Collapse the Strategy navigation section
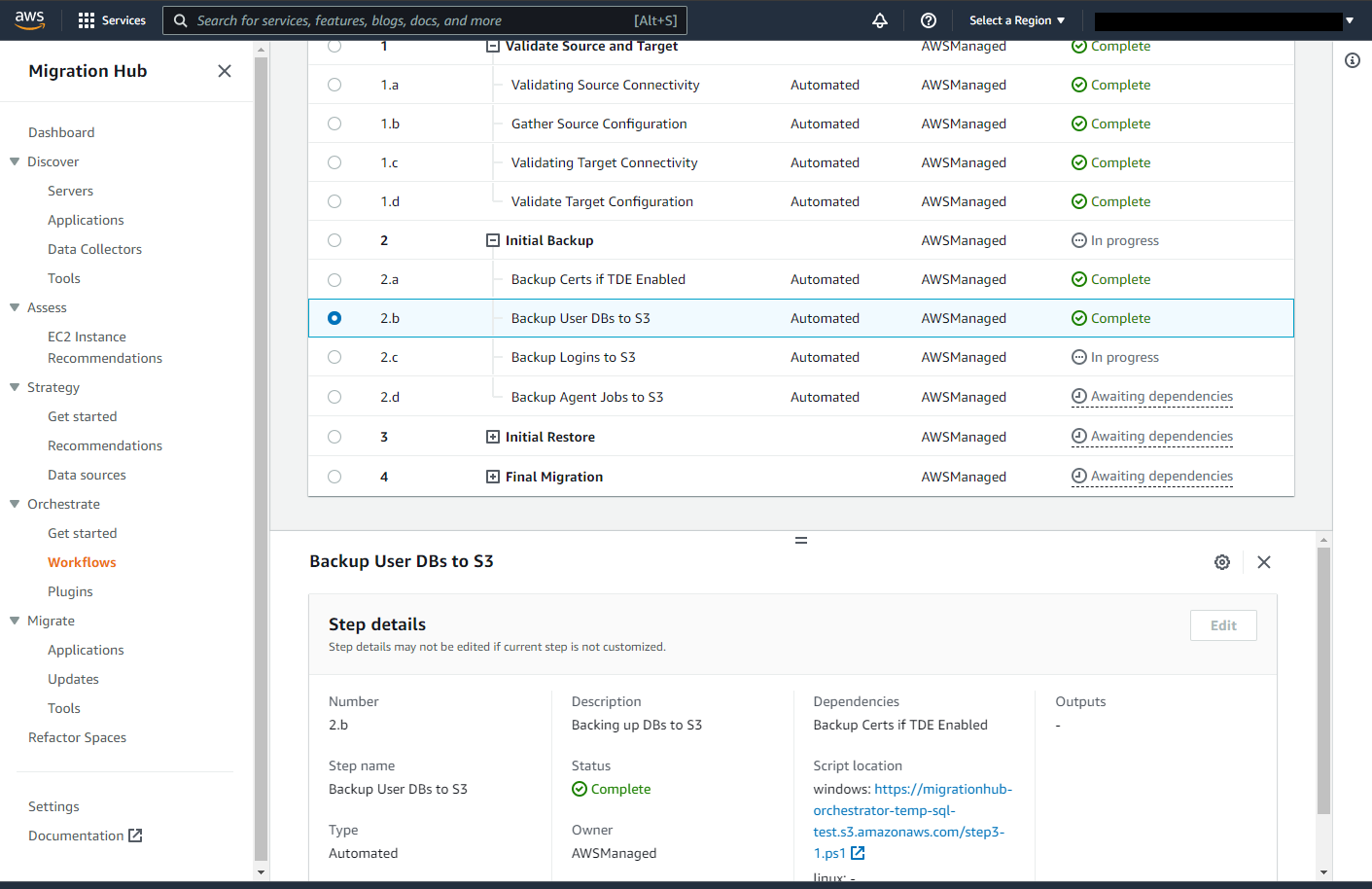The width and height of the screenshot is (1372, 889). 15,387
